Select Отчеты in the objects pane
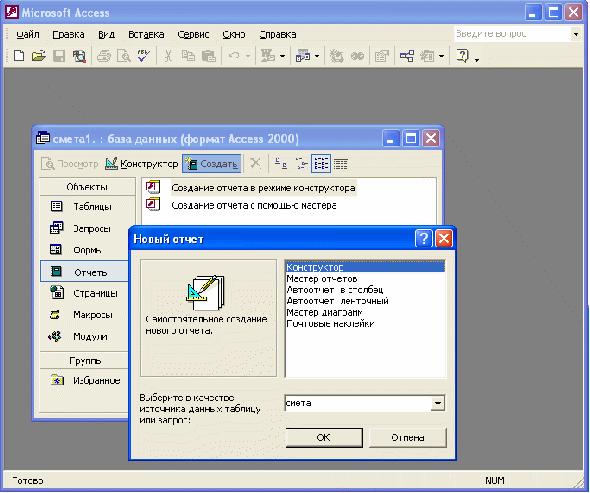590x493 pixels. [84, 272]
